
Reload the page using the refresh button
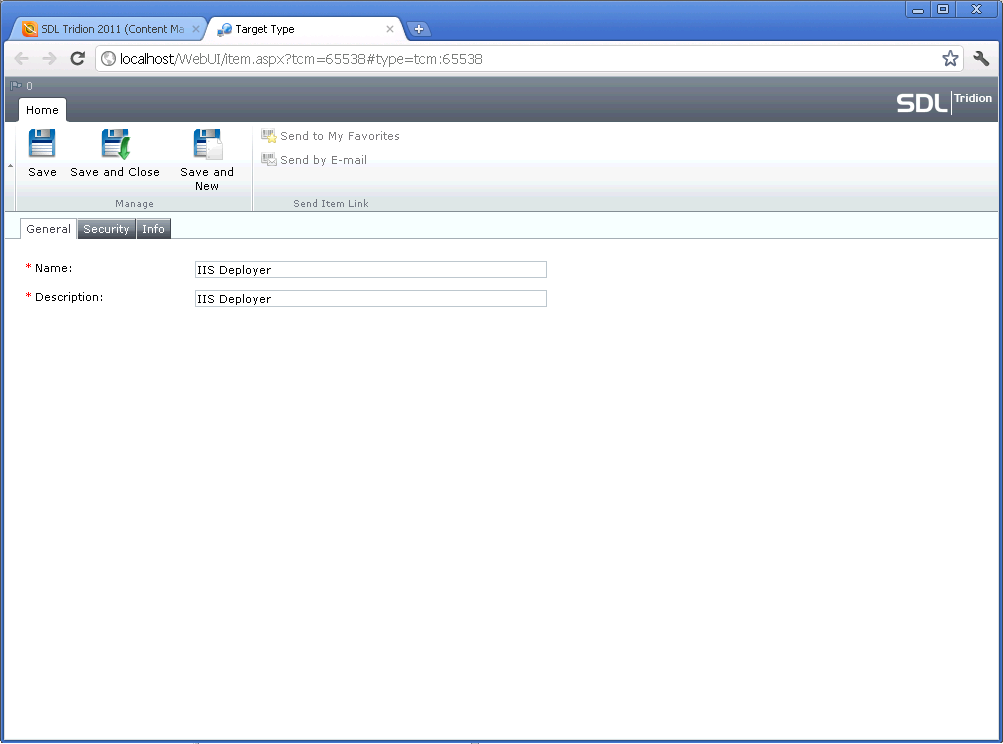pos(77,59)
